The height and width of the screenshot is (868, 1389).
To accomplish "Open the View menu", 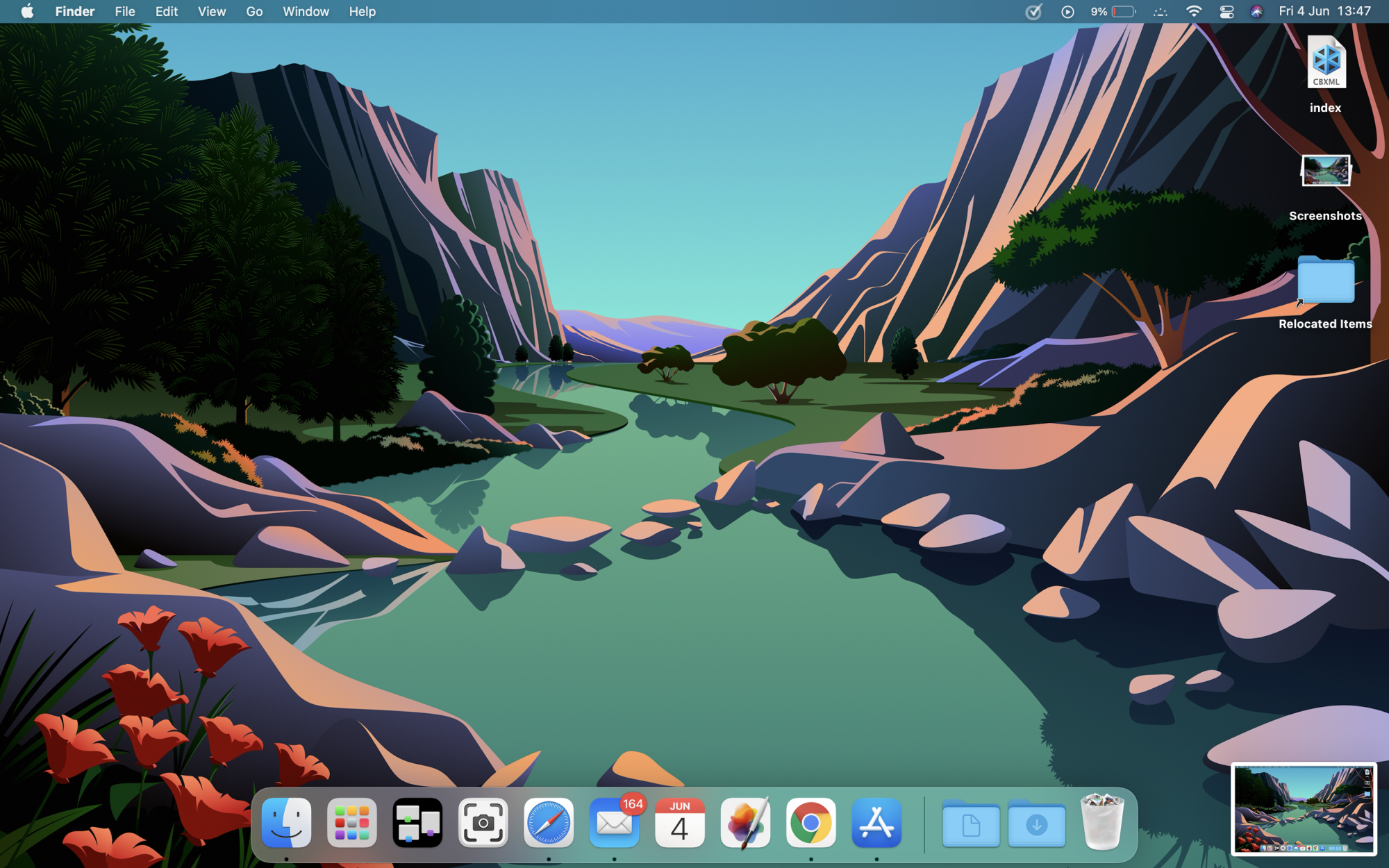I will [x=211, y=12].
